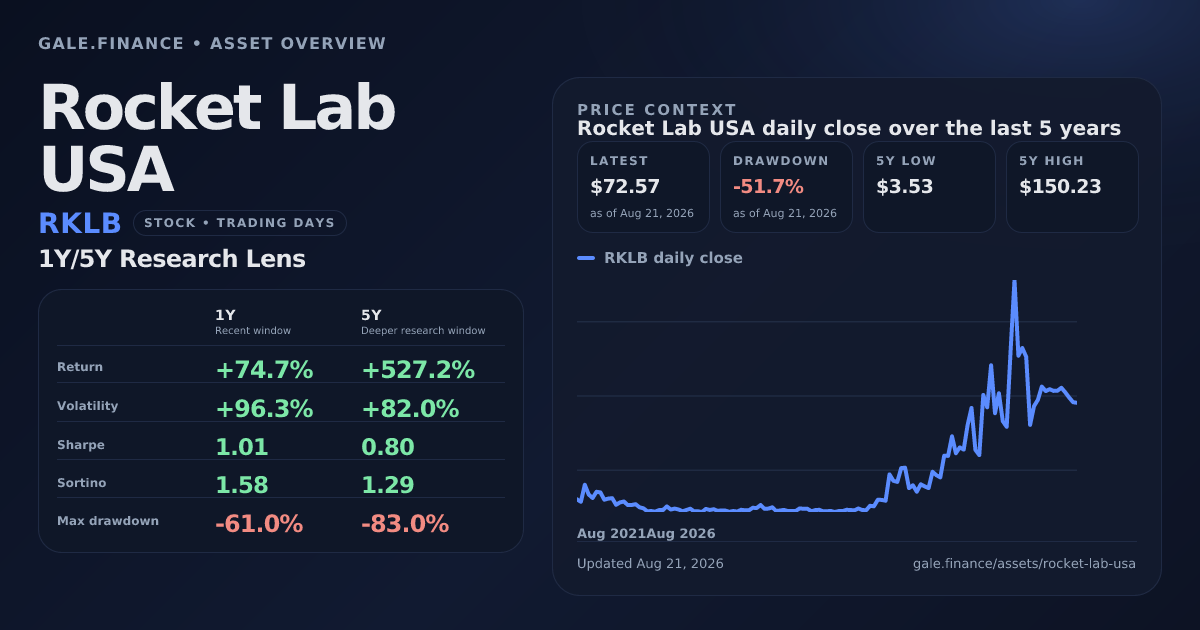This screenshot has width=1200, height=630.
Task: Click the 1Y Sharpe value 1.01
Action: tap(242, 447)
